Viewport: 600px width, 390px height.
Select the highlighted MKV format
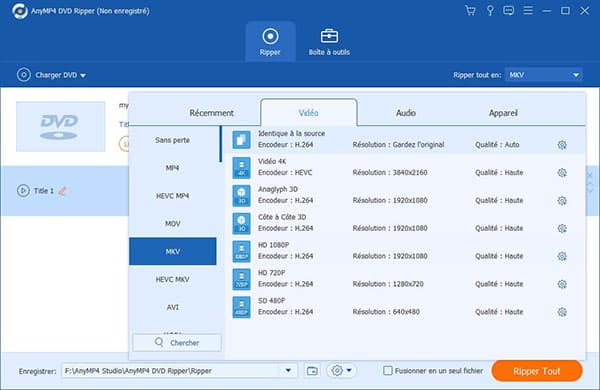click(x=173, y=251)
